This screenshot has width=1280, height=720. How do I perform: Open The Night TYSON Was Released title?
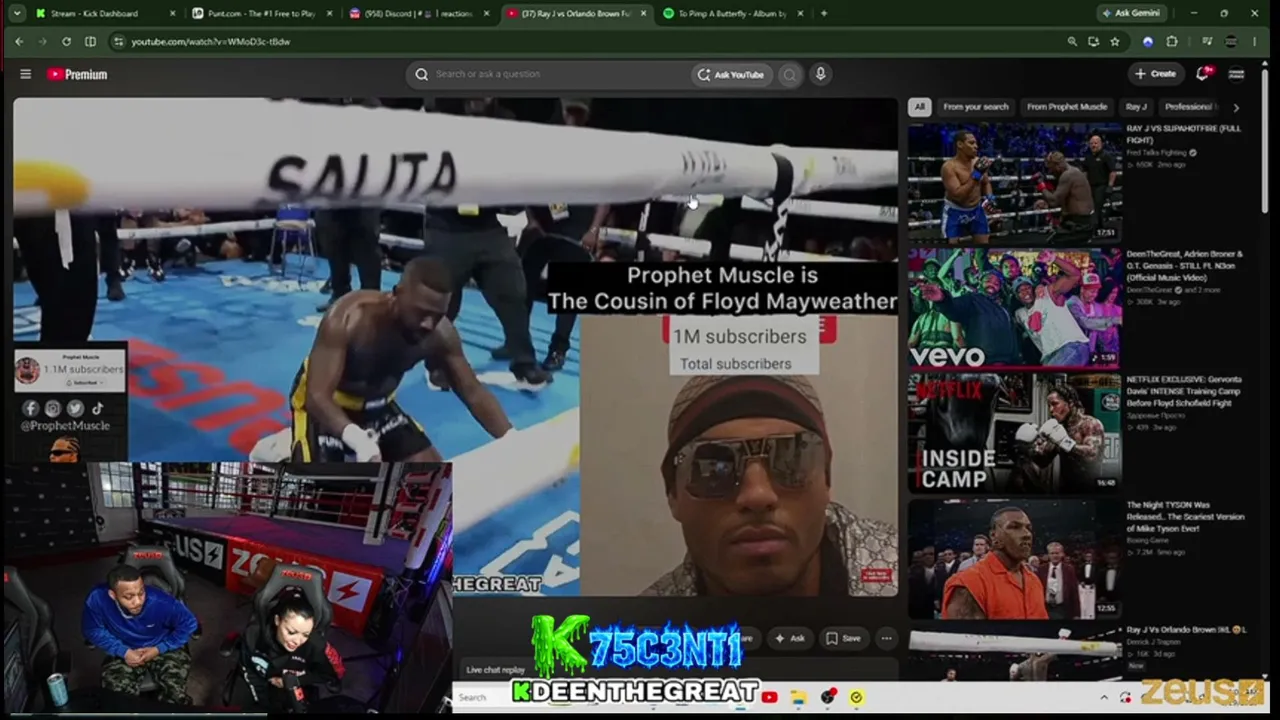coord(1186,516)
